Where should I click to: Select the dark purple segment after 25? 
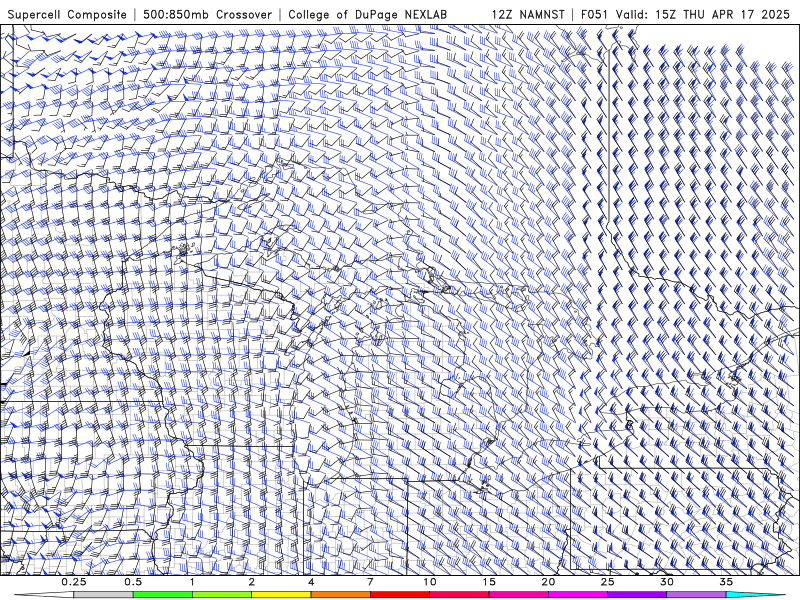pyautogui.click(x=637, y=595)
